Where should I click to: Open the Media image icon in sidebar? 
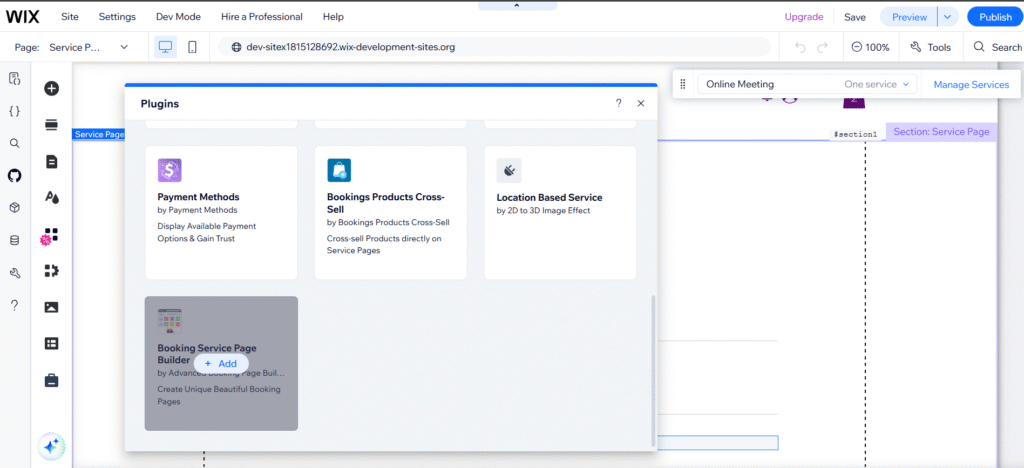tap(51, 307)
